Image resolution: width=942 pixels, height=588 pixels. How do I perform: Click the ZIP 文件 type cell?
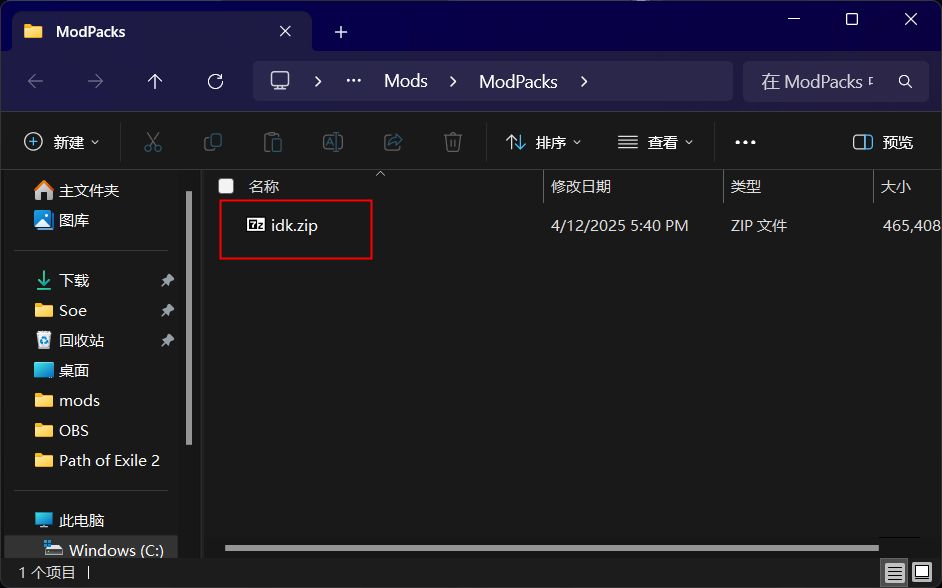point(758,225)
